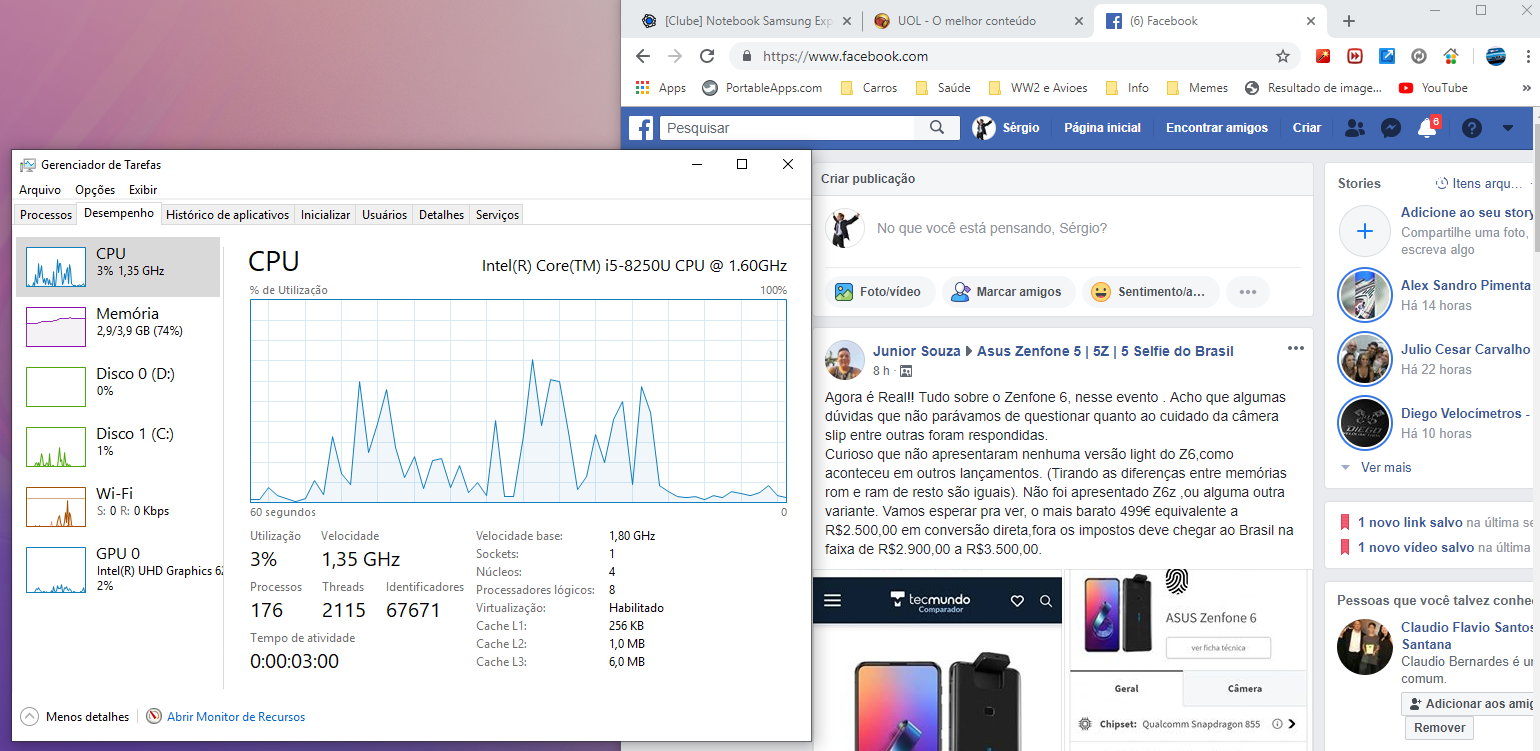Open the Carros bookmarks folder

pos(869,88)
